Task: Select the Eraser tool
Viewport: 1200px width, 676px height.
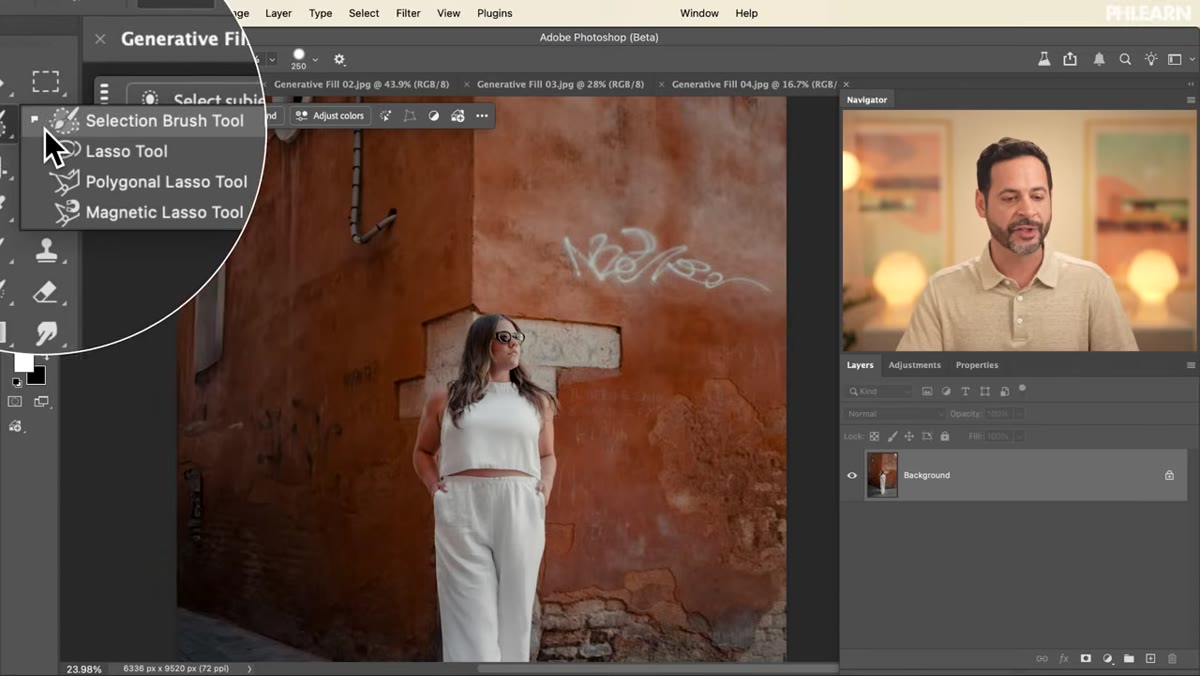Action: [x=46, y=292]
